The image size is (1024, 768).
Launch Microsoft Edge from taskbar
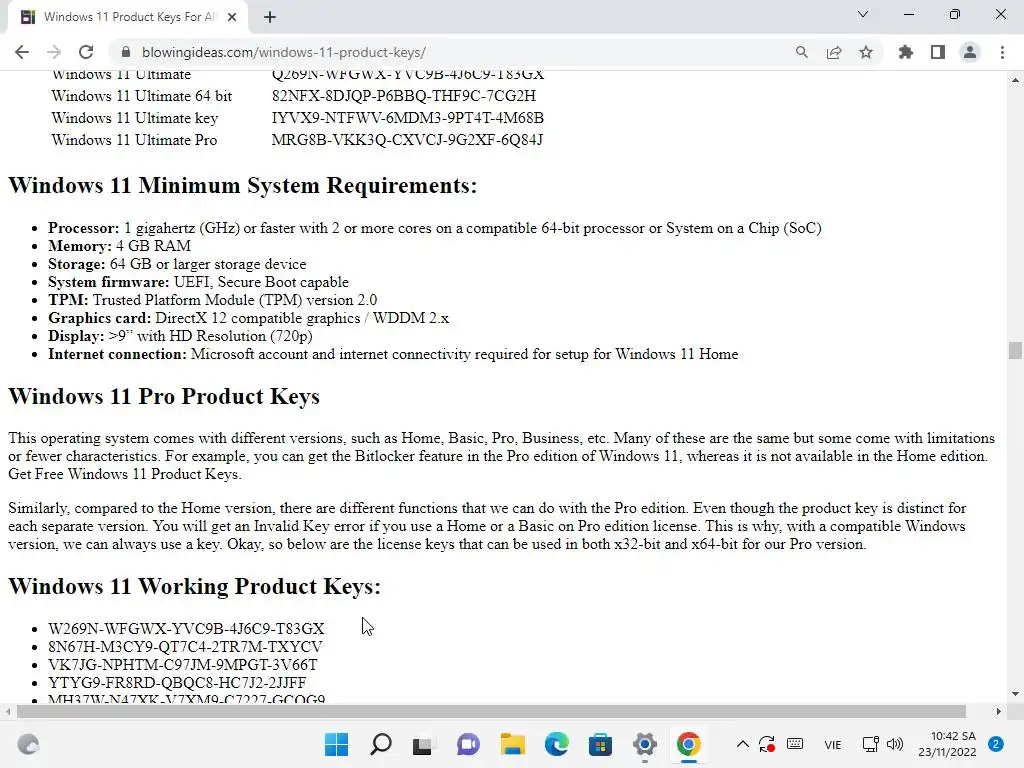point(556,744)
